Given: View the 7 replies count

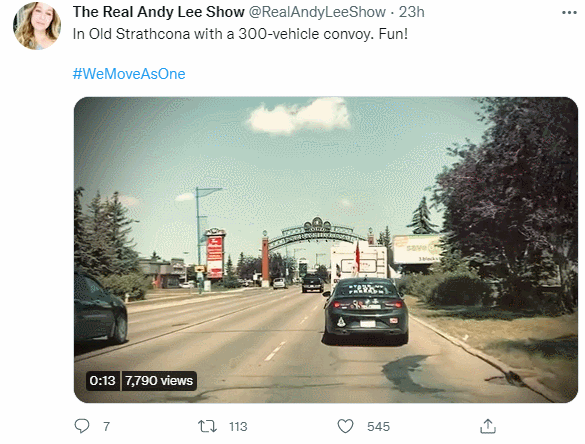Looking at the screenshot, I should click(106, 426).
